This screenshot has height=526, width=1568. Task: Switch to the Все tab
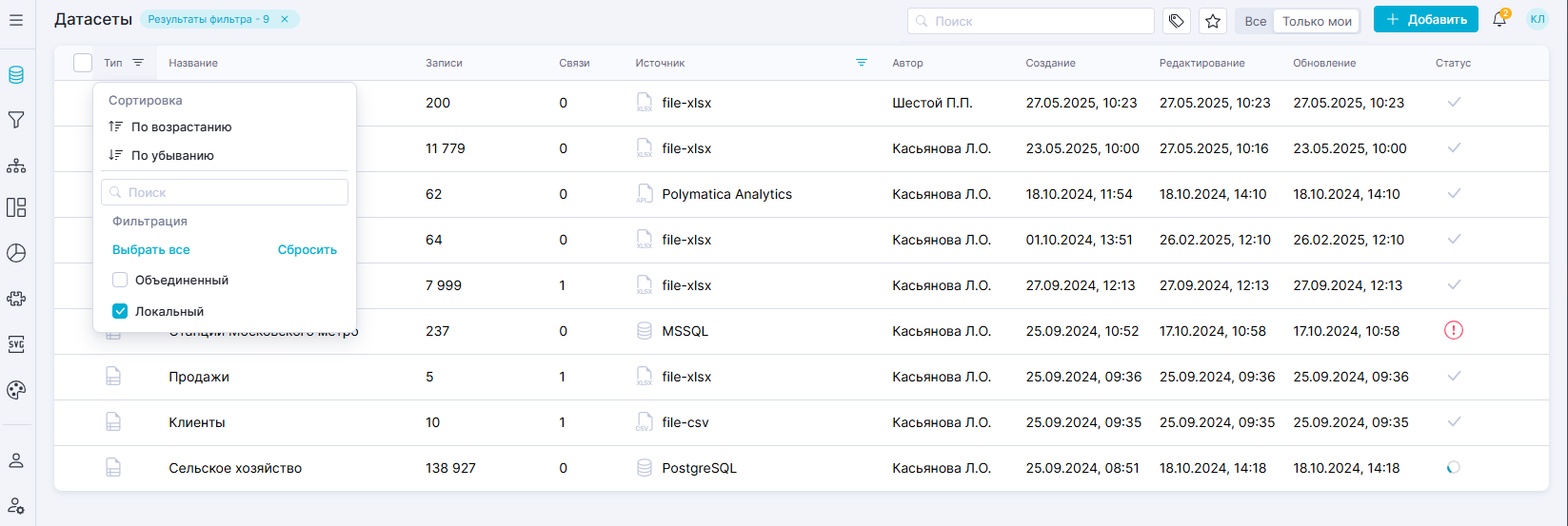tap(1255, 21)
